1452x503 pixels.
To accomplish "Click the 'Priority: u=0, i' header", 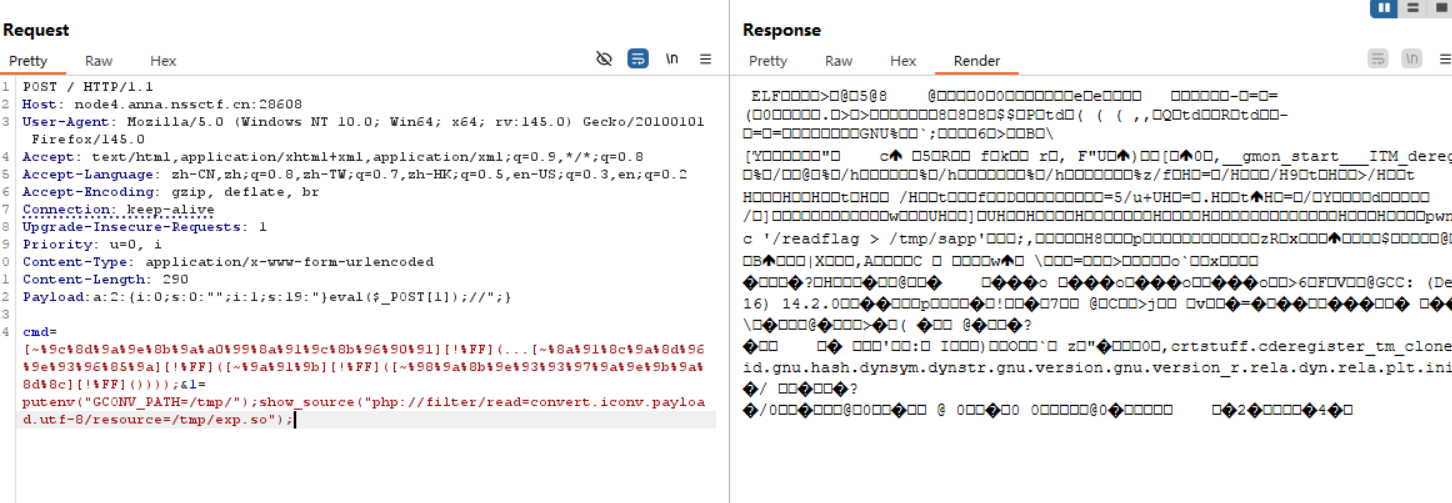I will point(92,244).
